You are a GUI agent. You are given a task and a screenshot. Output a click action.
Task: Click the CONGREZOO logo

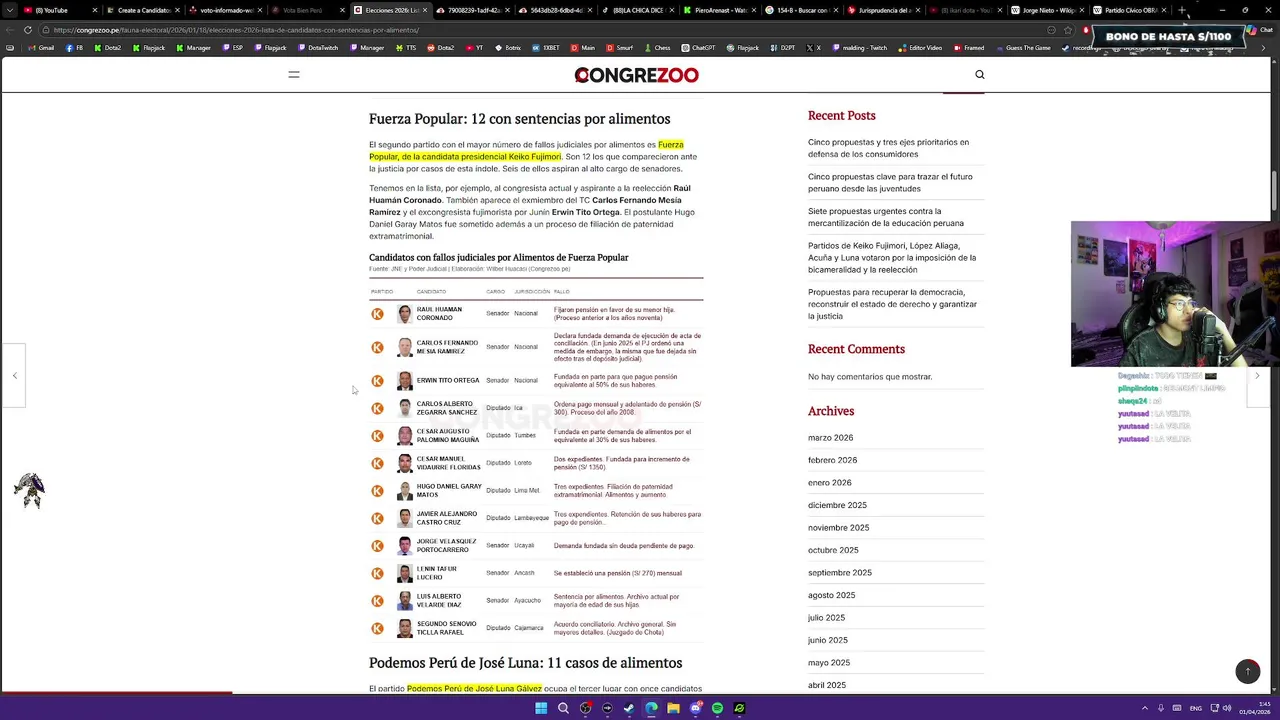636,75
